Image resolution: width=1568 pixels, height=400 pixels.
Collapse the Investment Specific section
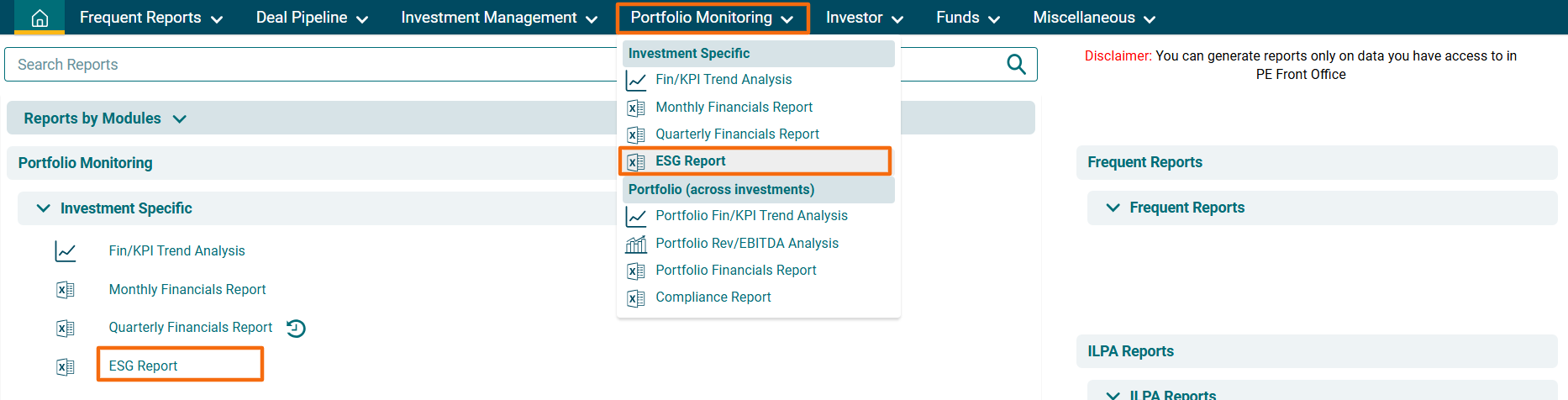point(44,208)
